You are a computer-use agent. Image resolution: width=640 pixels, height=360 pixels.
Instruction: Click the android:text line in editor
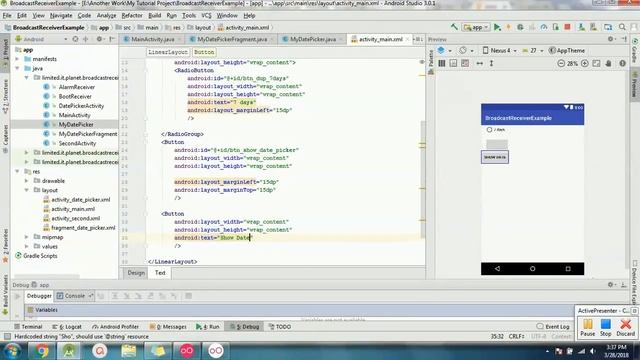(213, 238)
